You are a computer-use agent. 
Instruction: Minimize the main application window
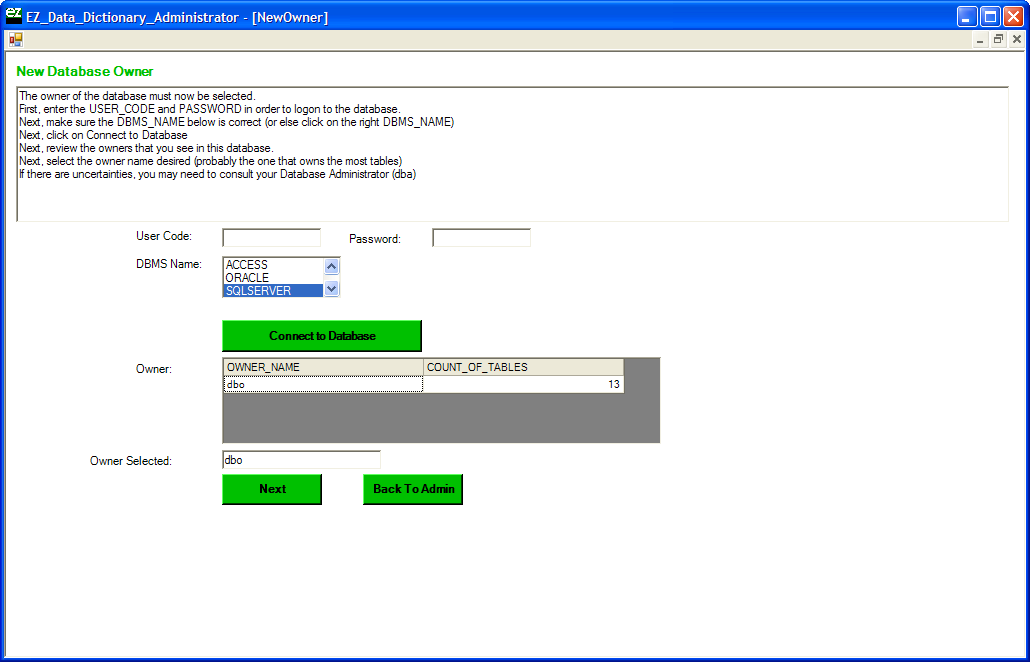(x=967, y=16)
